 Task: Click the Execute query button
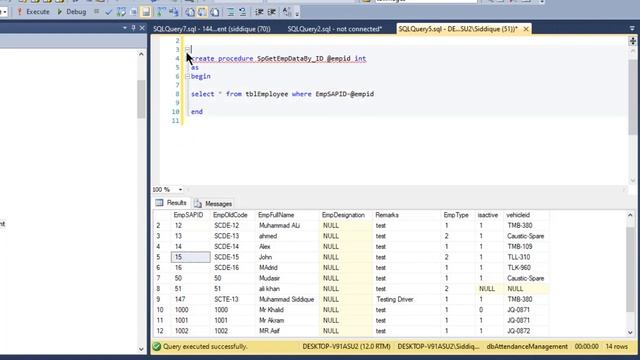click(x=33, y=12)
